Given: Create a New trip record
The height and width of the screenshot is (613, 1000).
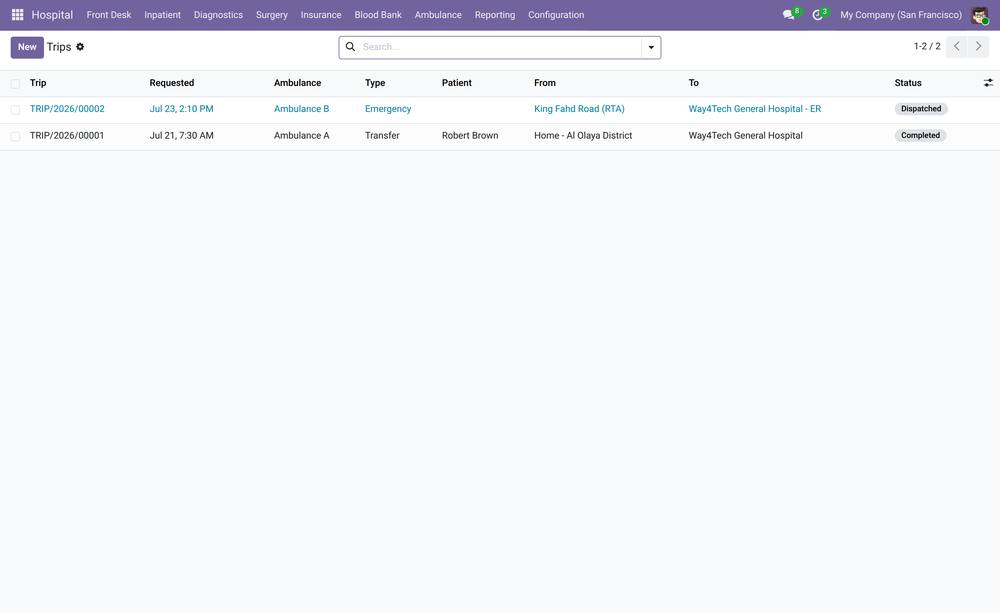Looking at the screenshot, I should (x=27, y=47).
